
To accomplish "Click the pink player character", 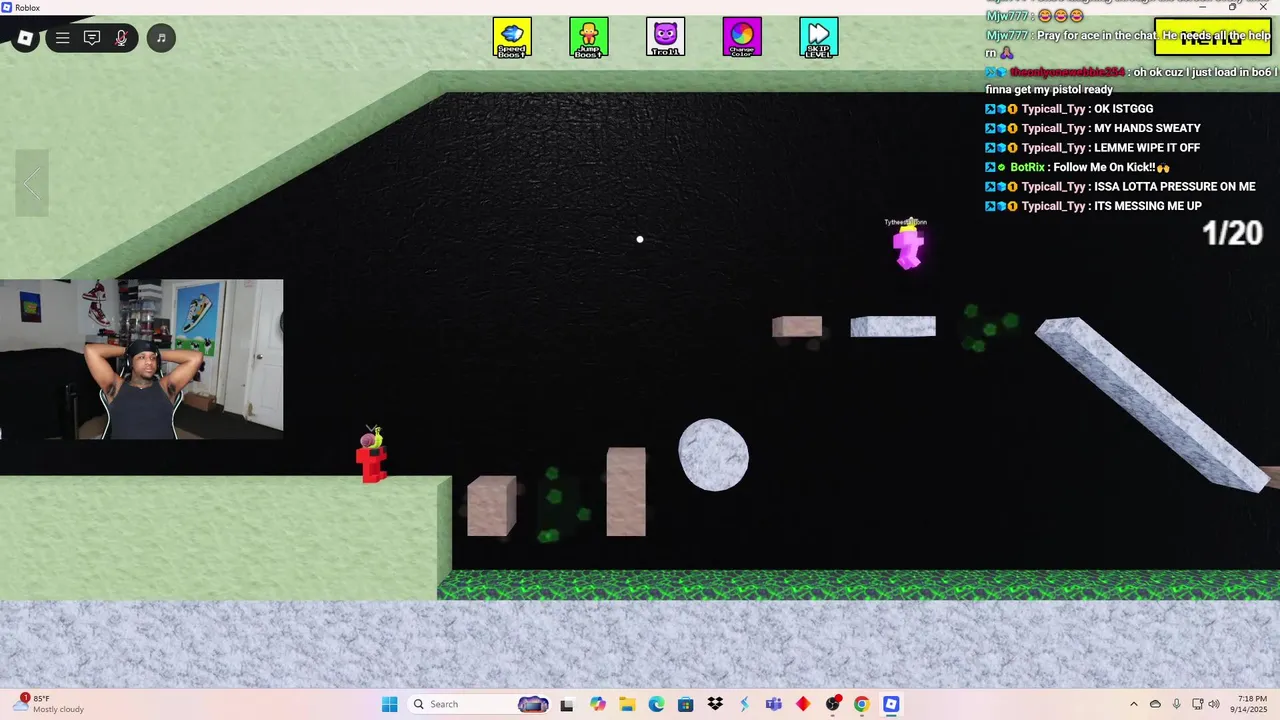I will 908,246.
